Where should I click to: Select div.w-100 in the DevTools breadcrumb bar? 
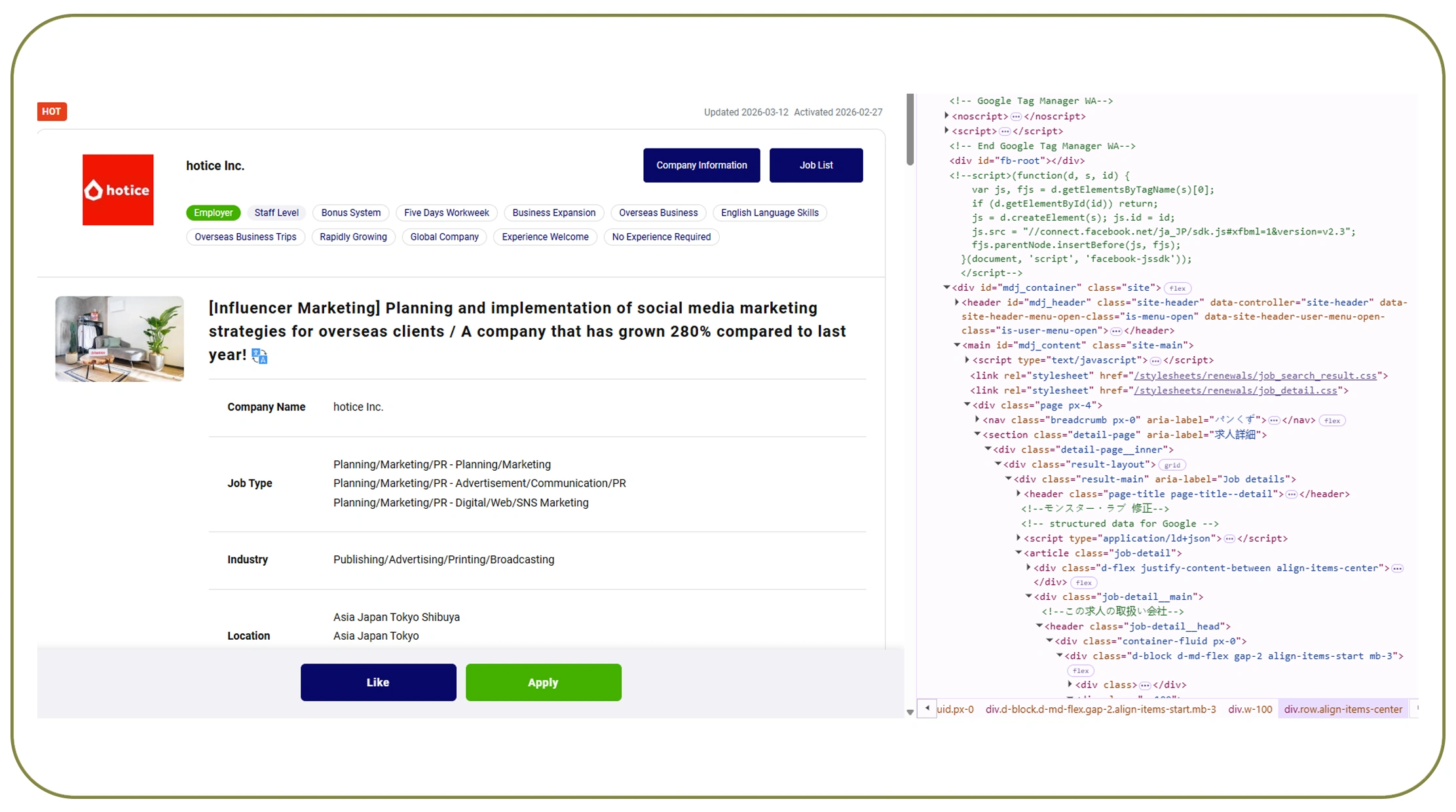coord(1250,709)
